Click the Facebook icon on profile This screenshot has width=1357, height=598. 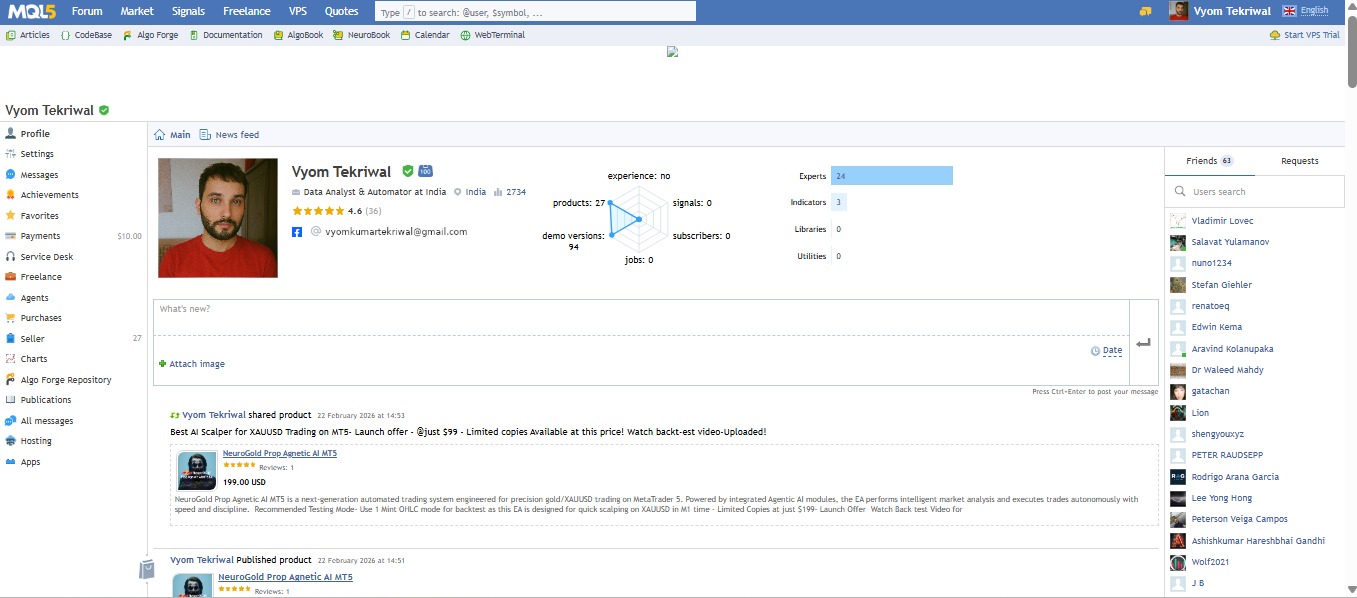click(297, 231)
